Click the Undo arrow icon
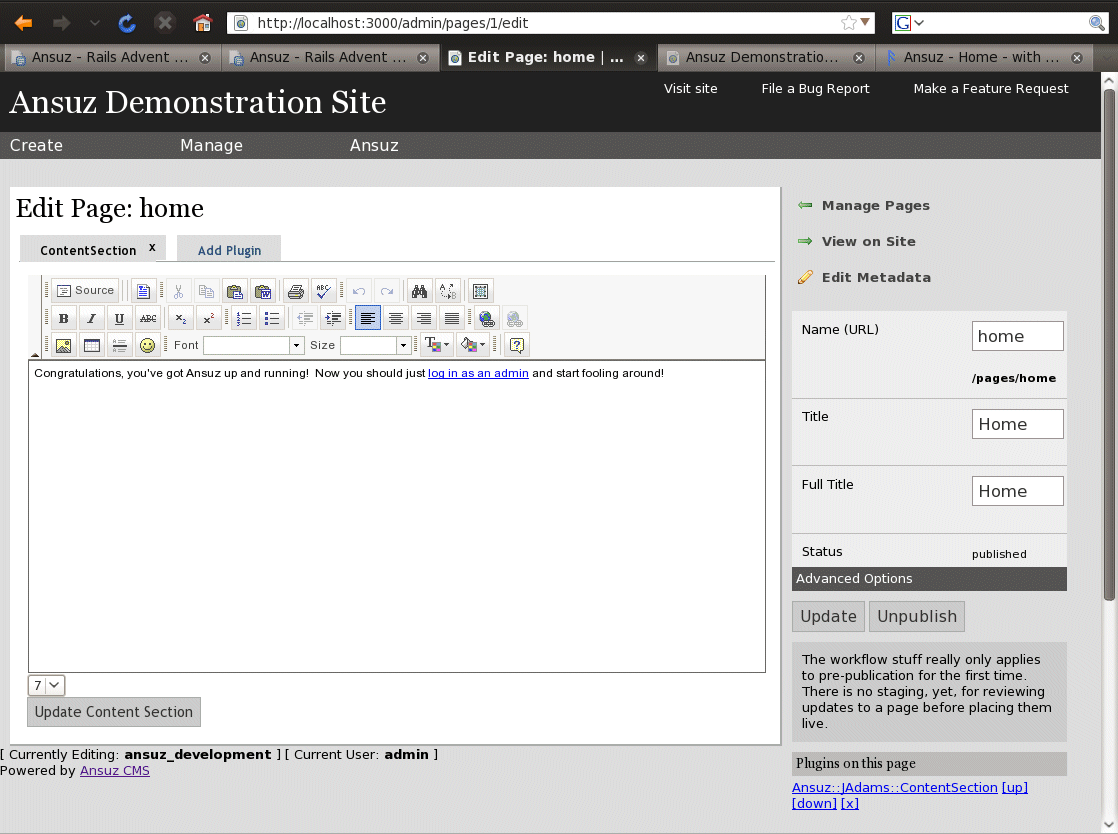Viewport: 1118px width, 834px height. pos(359,291)
